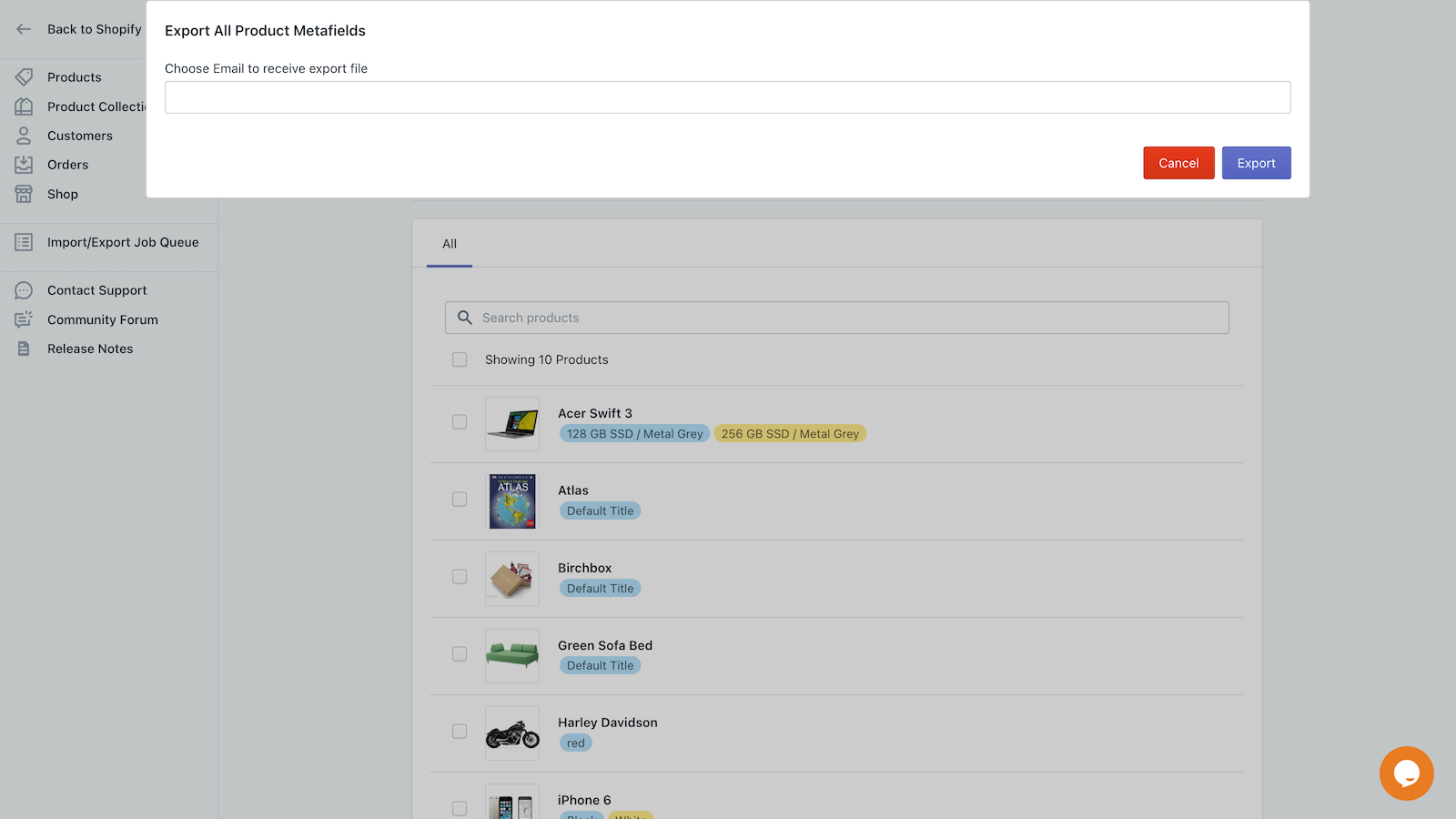Toggle the Harley Davidson checkbox

460,732
